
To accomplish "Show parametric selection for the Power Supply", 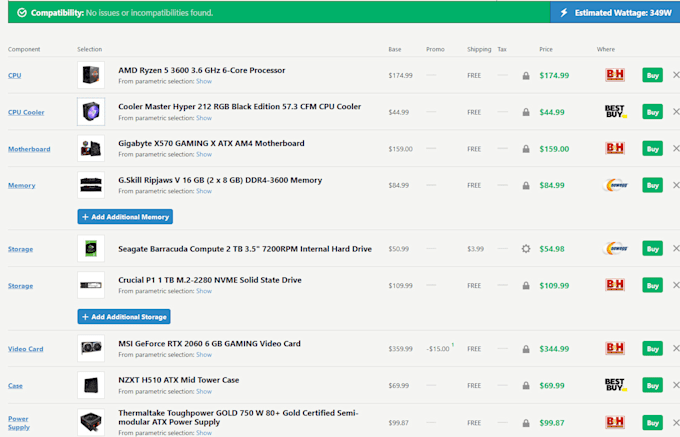I will click(x=204, y=433).
